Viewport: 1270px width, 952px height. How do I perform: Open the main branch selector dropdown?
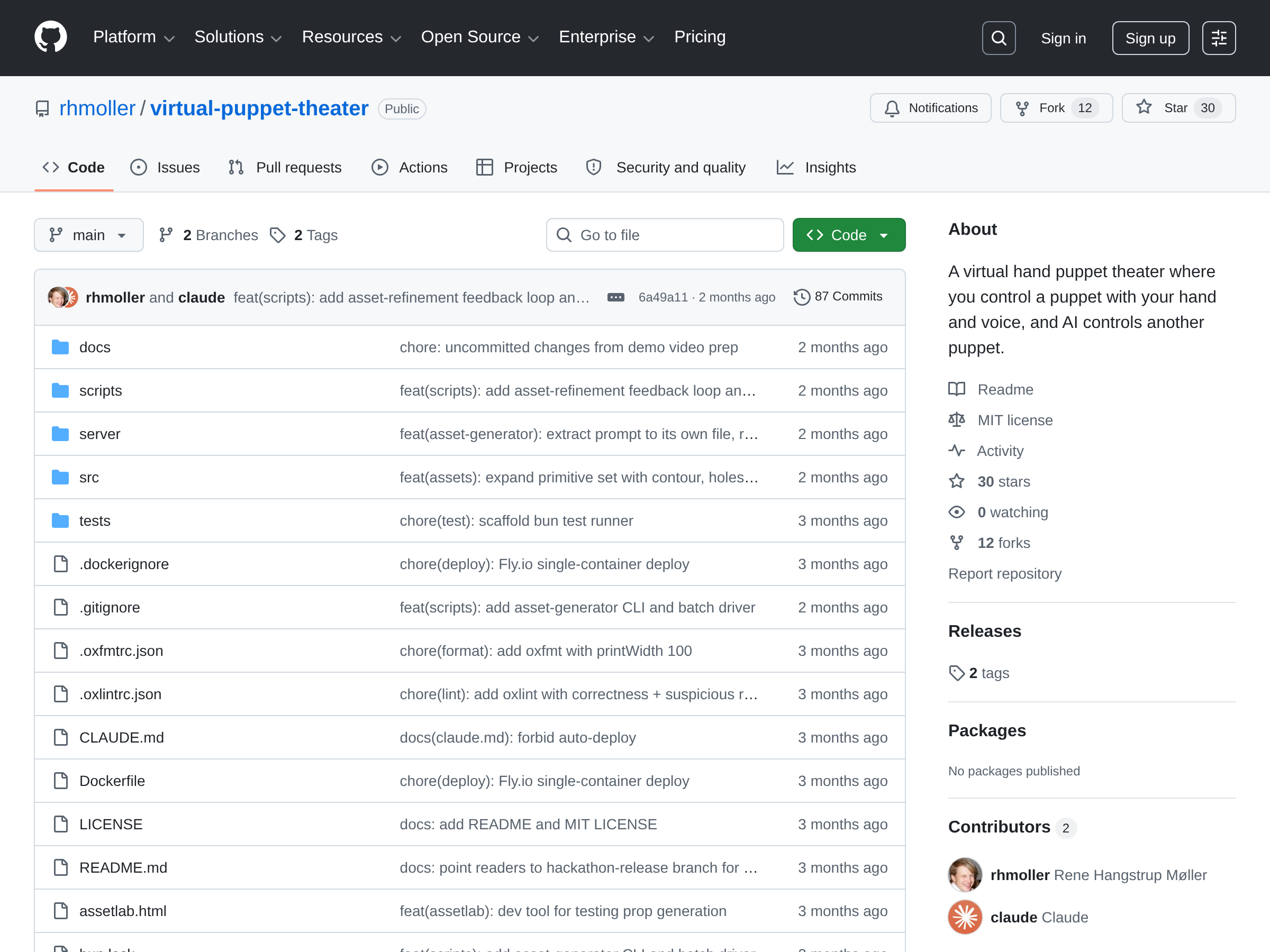pos(89,235)
